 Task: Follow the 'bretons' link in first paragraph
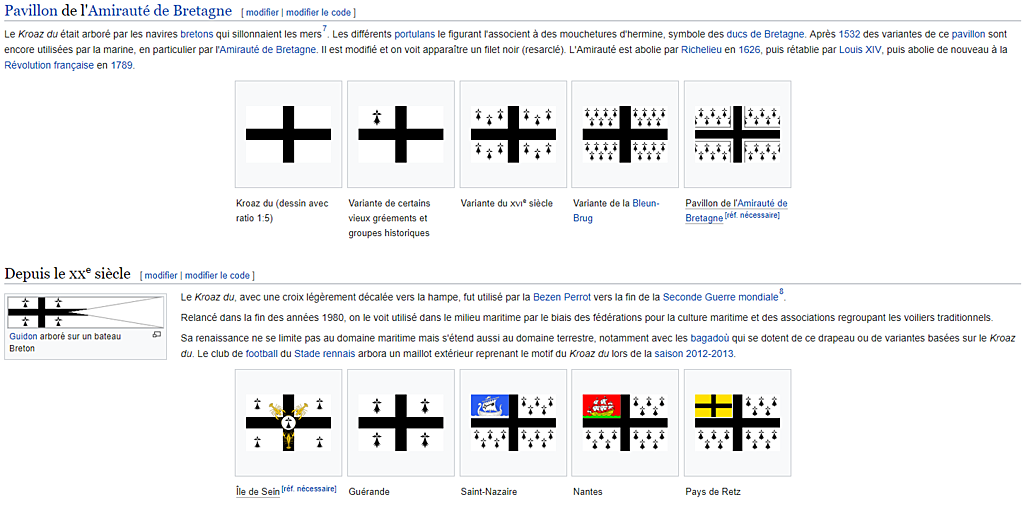coord(197,33)
